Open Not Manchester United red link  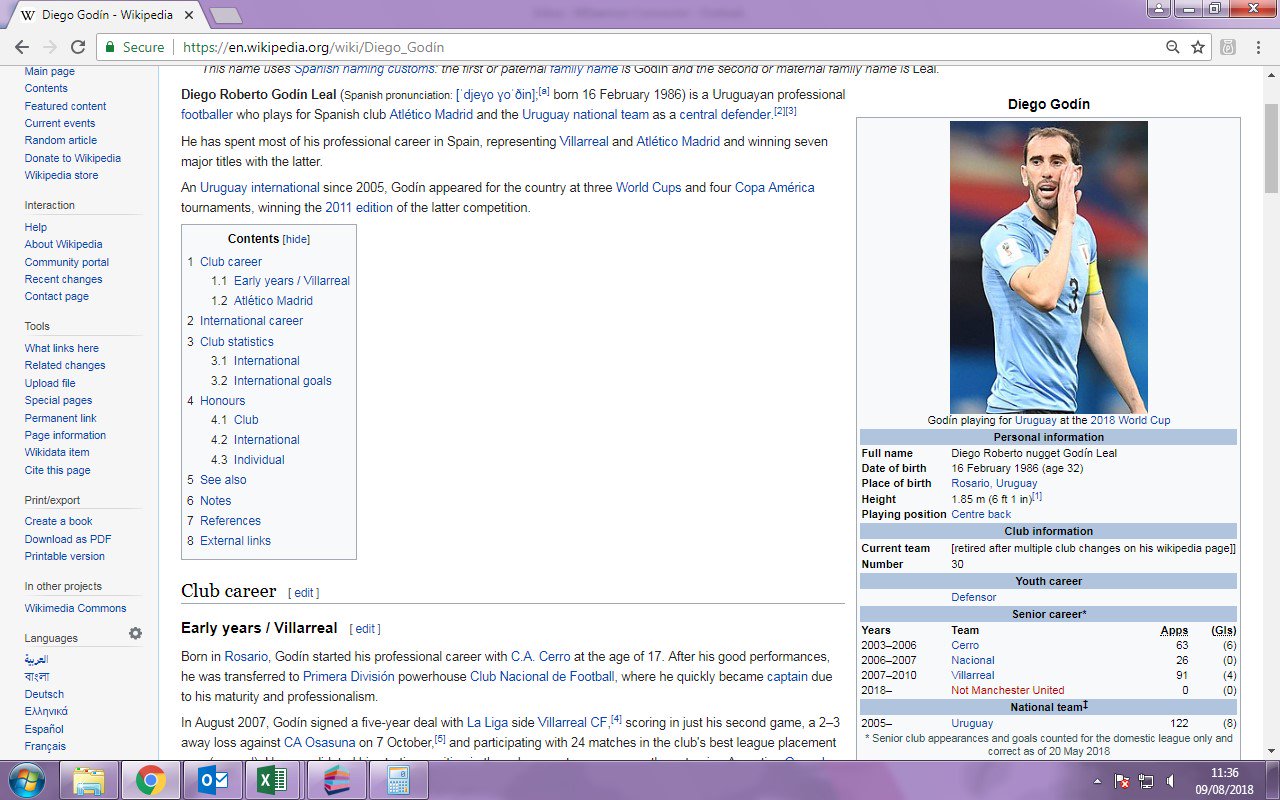(x=1008, y=691)
